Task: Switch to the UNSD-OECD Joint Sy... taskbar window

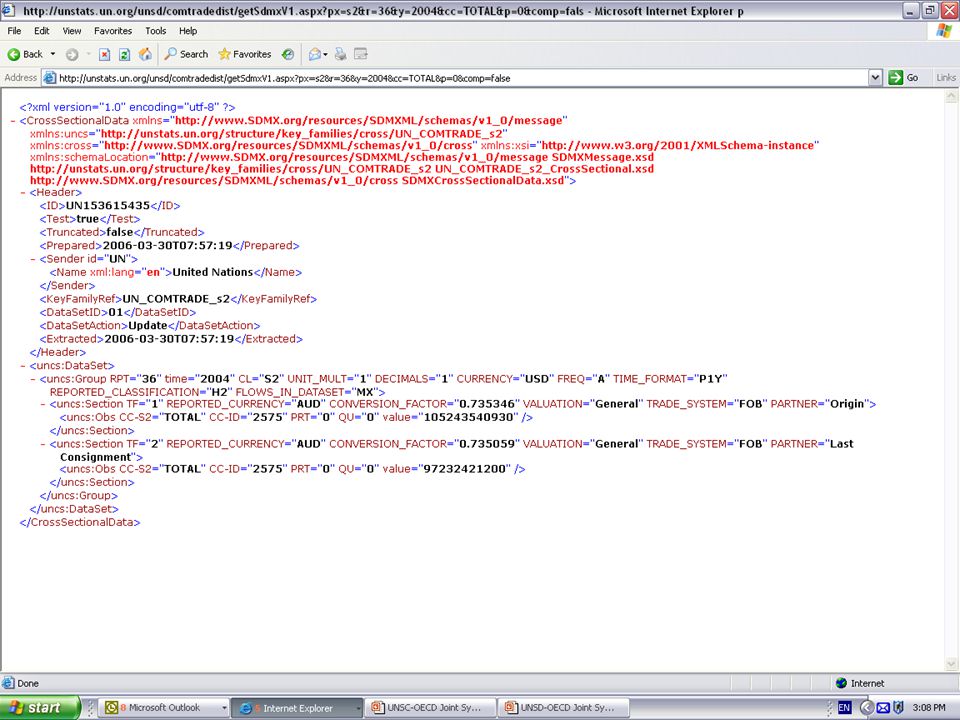Action: click(564, 708)
